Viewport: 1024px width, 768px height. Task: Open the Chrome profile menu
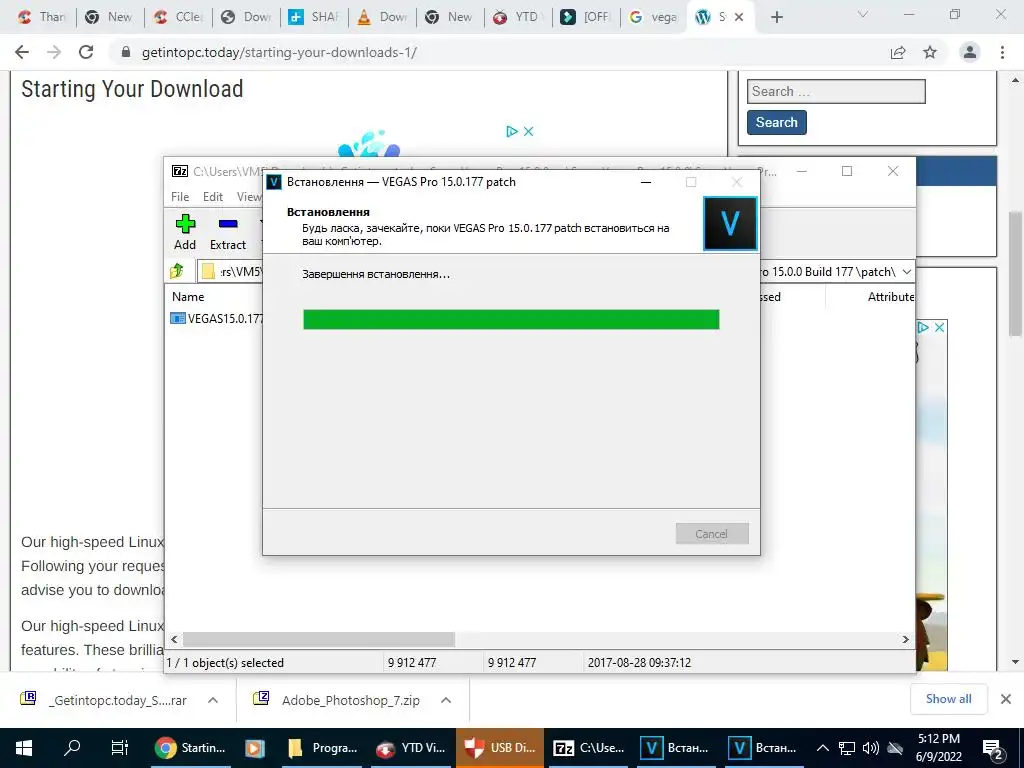click(970, 52)
